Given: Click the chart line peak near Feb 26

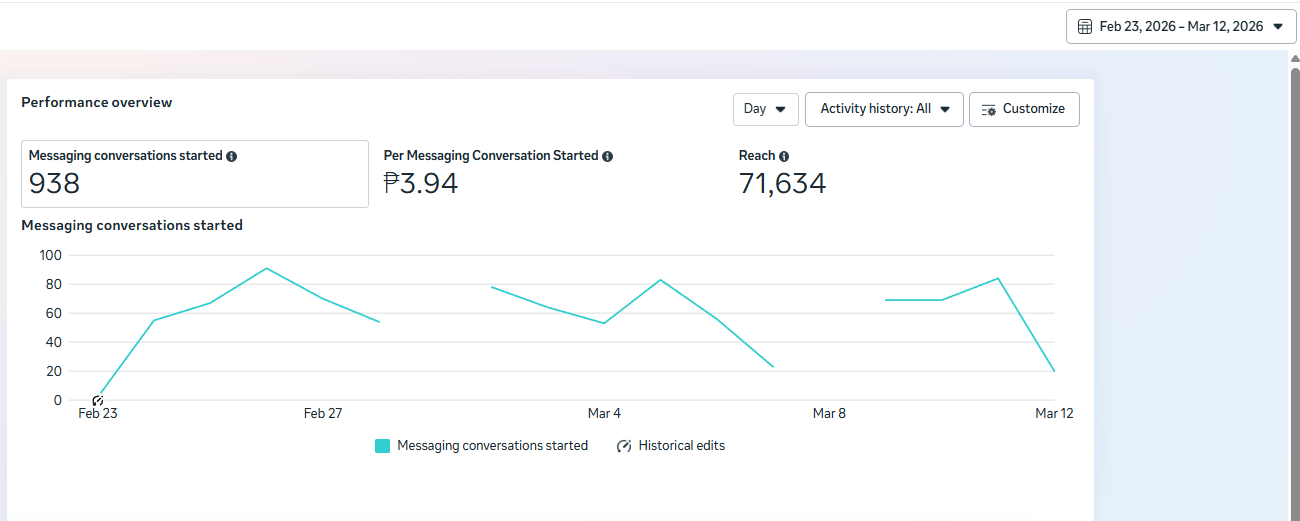Looking at the screenshot, I should point(266,268).
